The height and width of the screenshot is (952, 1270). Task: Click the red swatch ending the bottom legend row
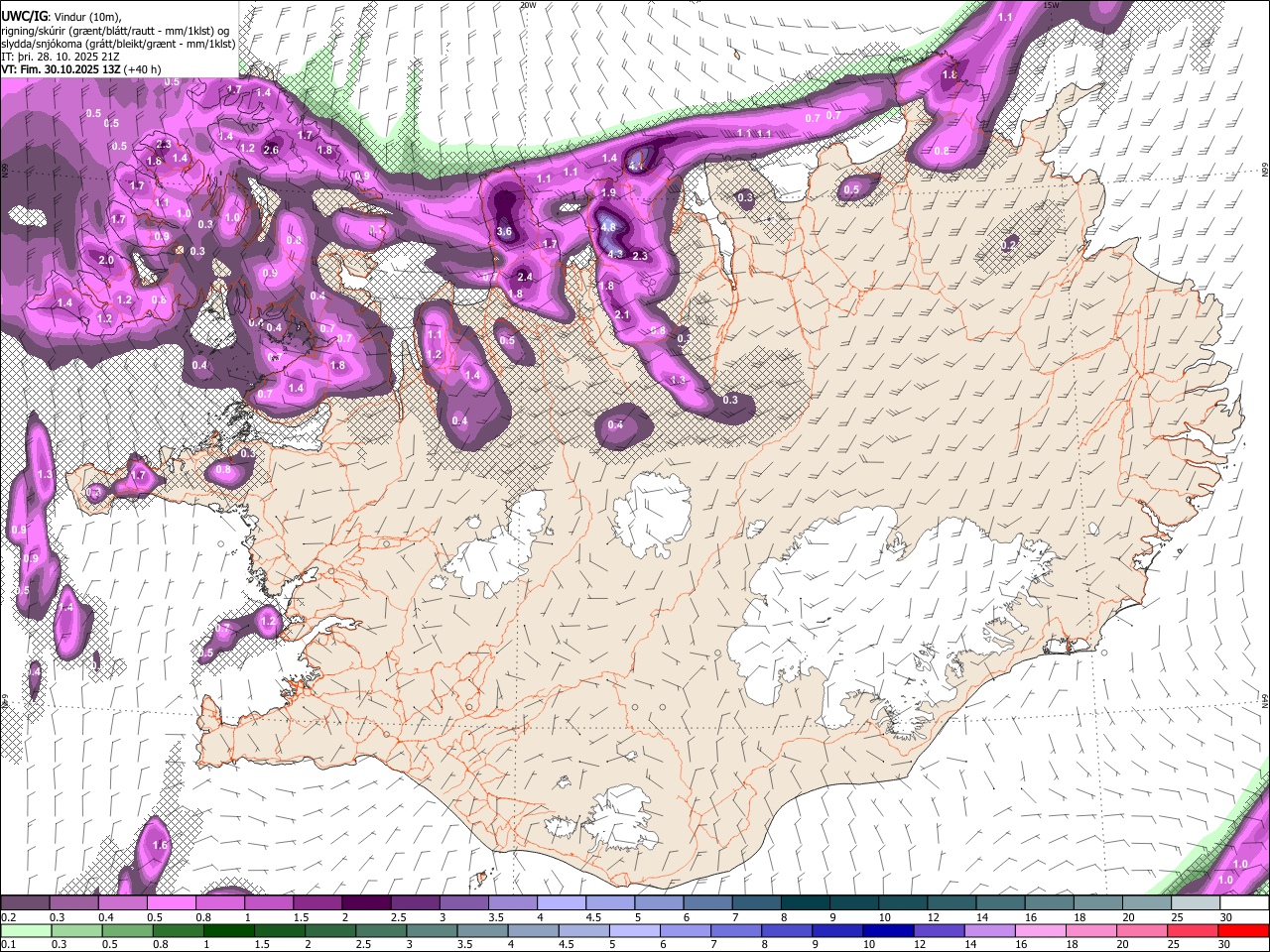[x=1244, y=930]
